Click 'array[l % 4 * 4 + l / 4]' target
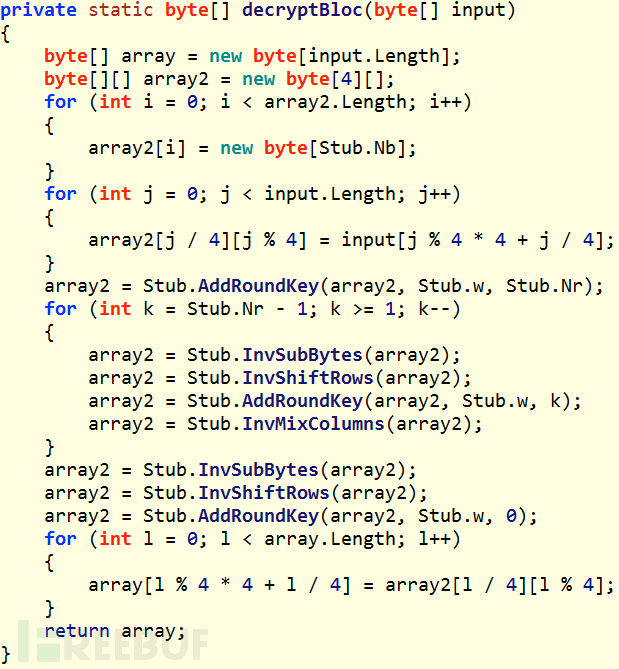This screenshot has height=669, width=619. pos(219,585)
